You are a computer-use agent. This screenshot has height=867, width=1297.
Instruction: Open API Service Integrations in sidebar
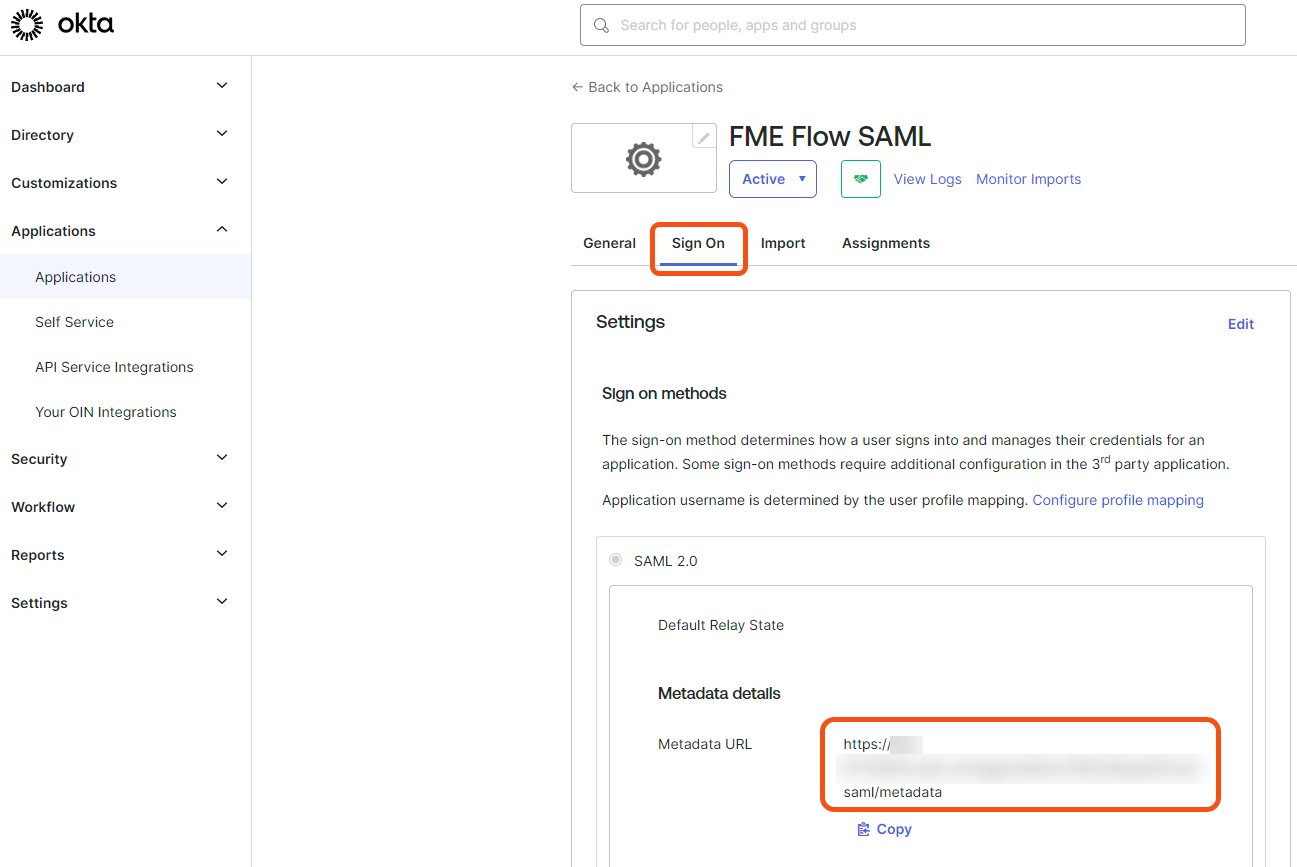114,367
